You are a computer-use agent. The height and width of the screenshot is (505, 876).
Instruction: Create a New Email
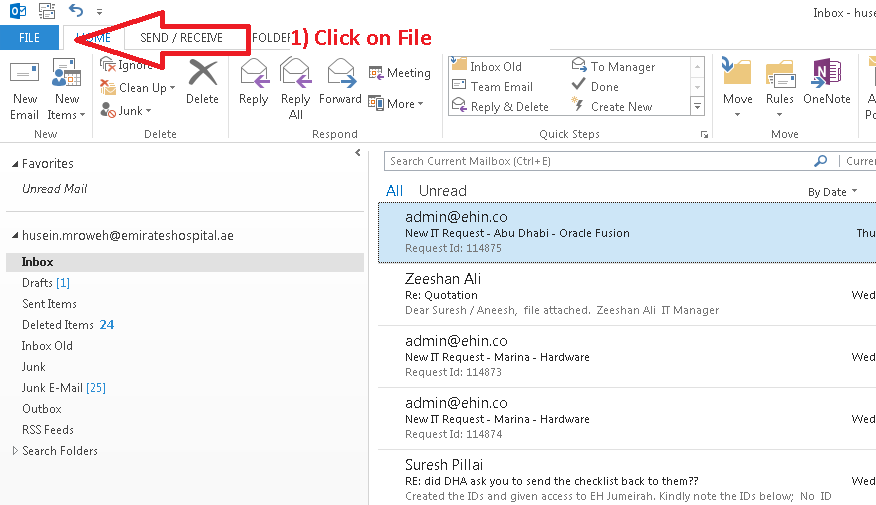(25, 89)
